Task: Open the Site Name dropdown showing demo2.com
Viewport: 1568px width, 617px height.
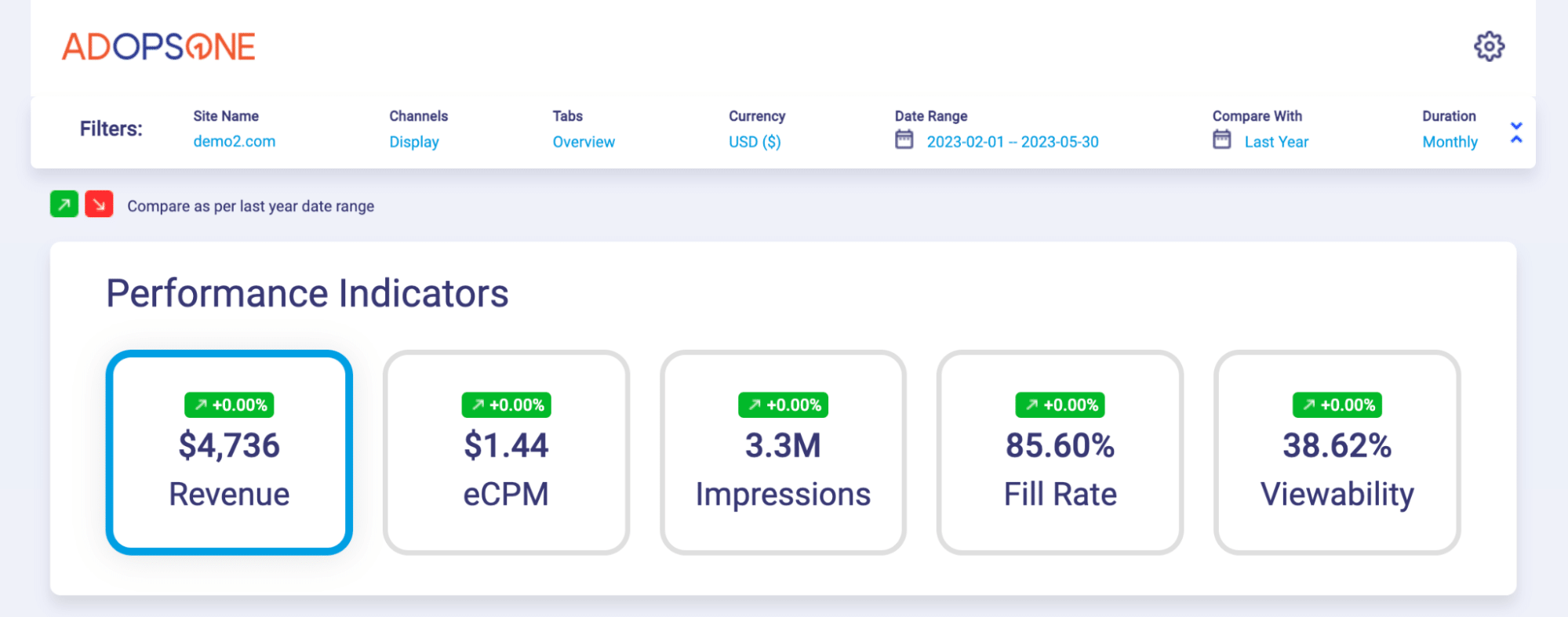Action: click(234, 142)
